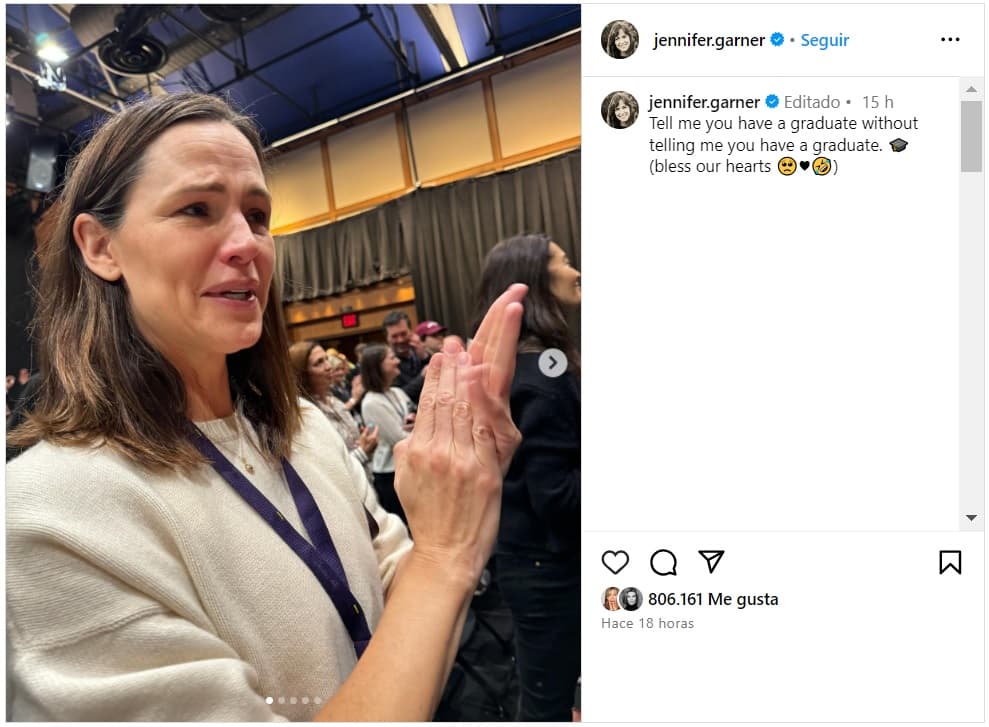
Task: Open jennifer.garner's name above the caption text
Action: (703, 101)
